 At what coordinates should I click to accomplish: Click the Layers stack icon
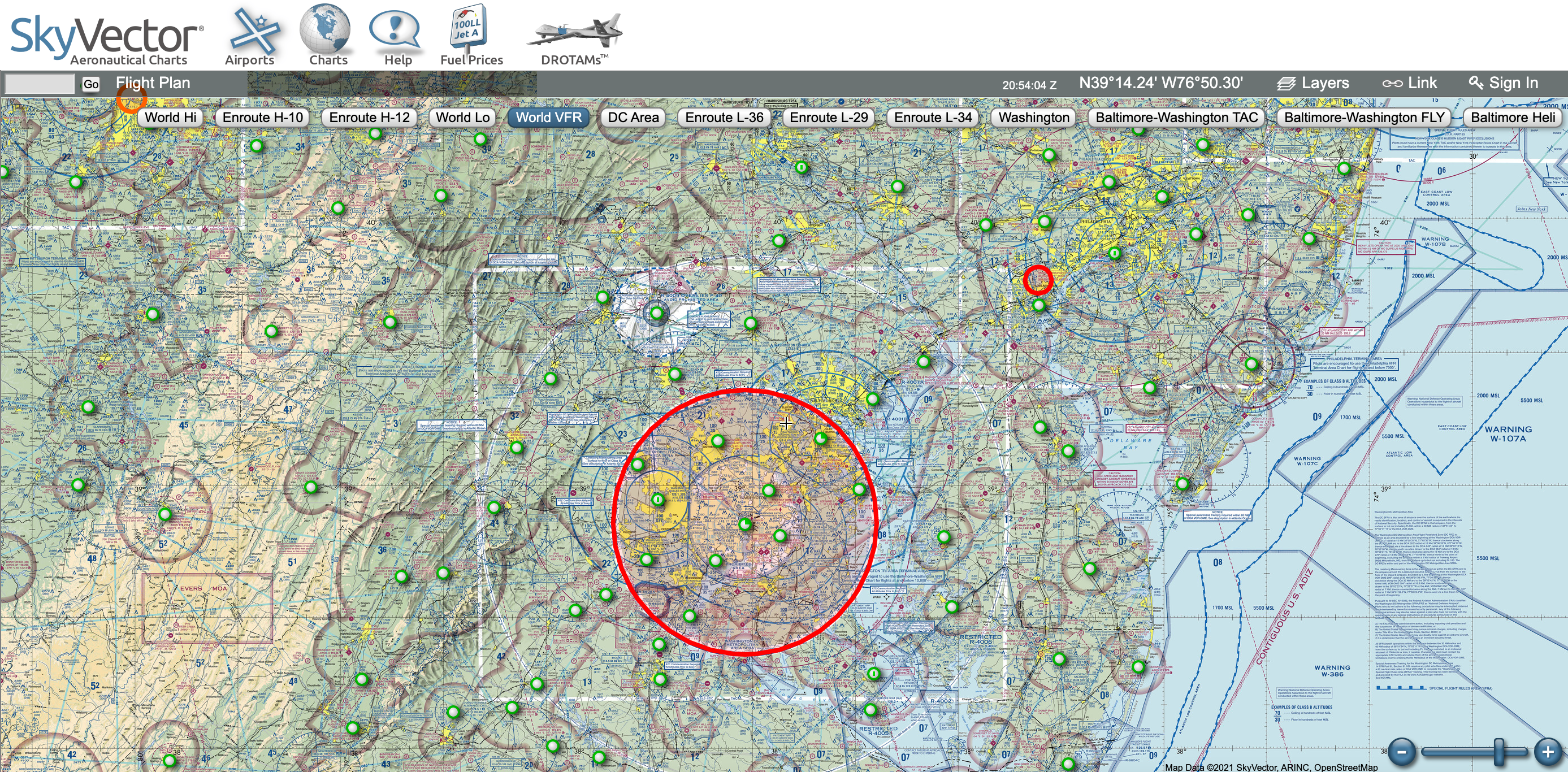point(1286,84)
